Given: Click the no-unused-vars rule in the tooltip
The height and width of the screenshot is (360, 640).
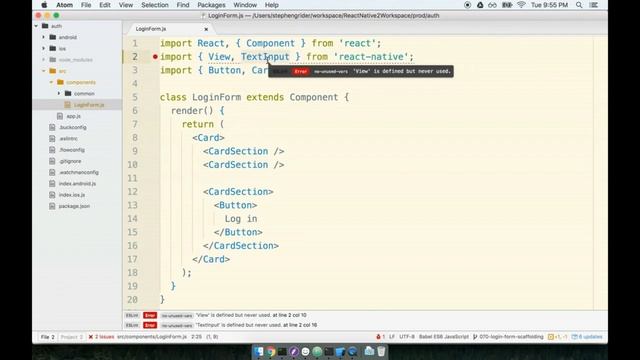Looking at the screenshot, I should point(331,71).
